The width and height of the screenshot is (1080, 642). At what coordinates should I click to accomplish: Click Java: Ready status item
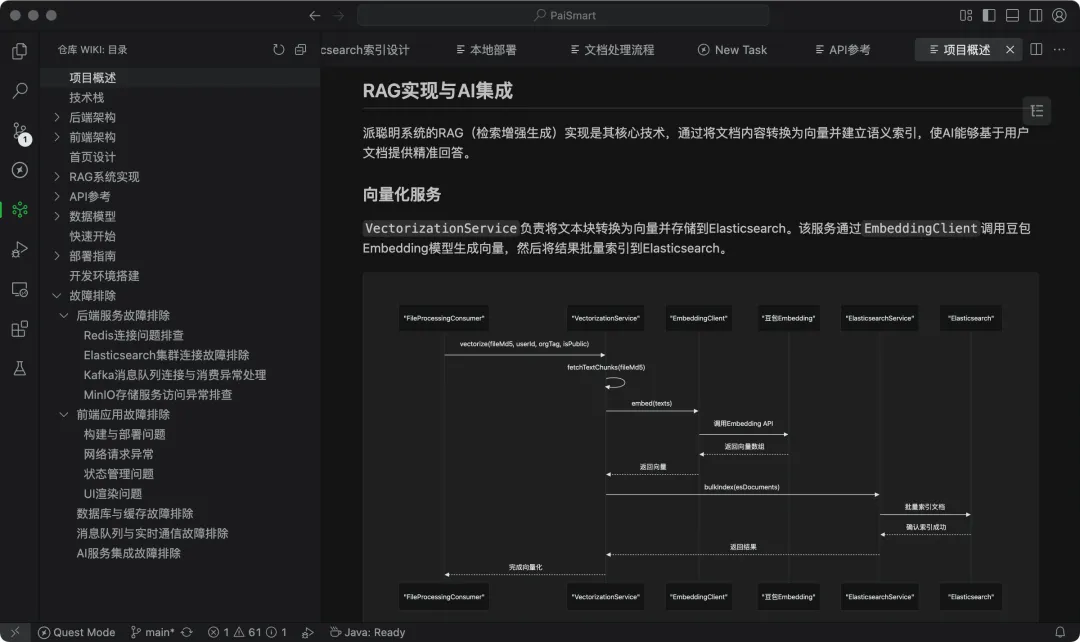point(367,632)
